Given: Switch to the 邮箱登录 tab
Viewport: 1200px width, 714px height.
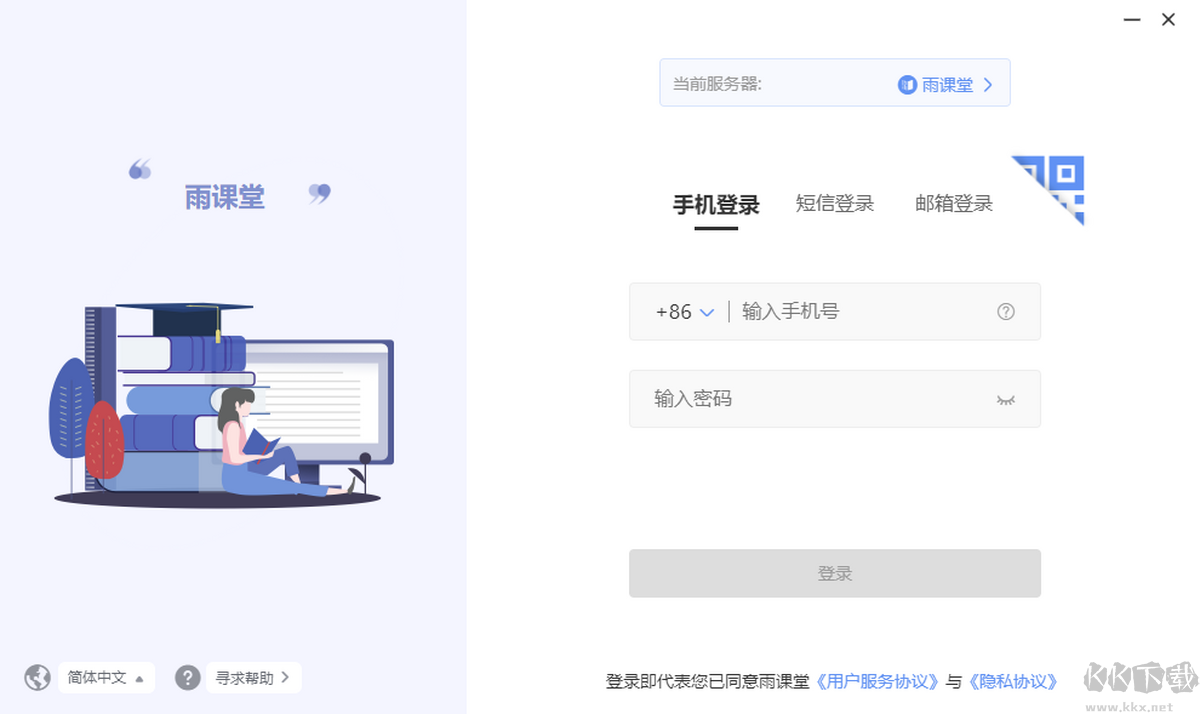Looking at the screenshot, I should tap(954, 204).
